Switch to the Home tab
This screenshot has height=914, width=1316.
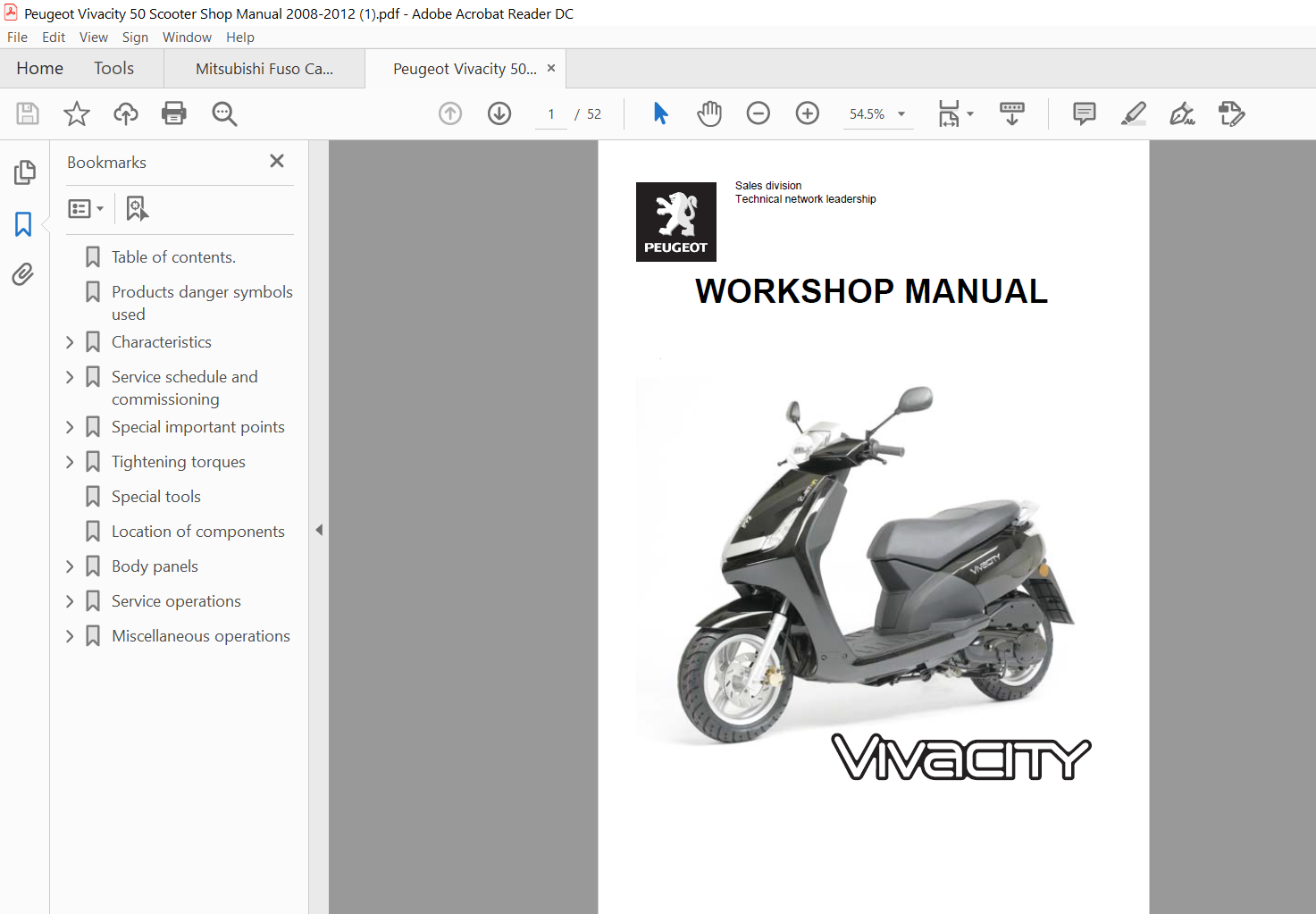(39, 69)
